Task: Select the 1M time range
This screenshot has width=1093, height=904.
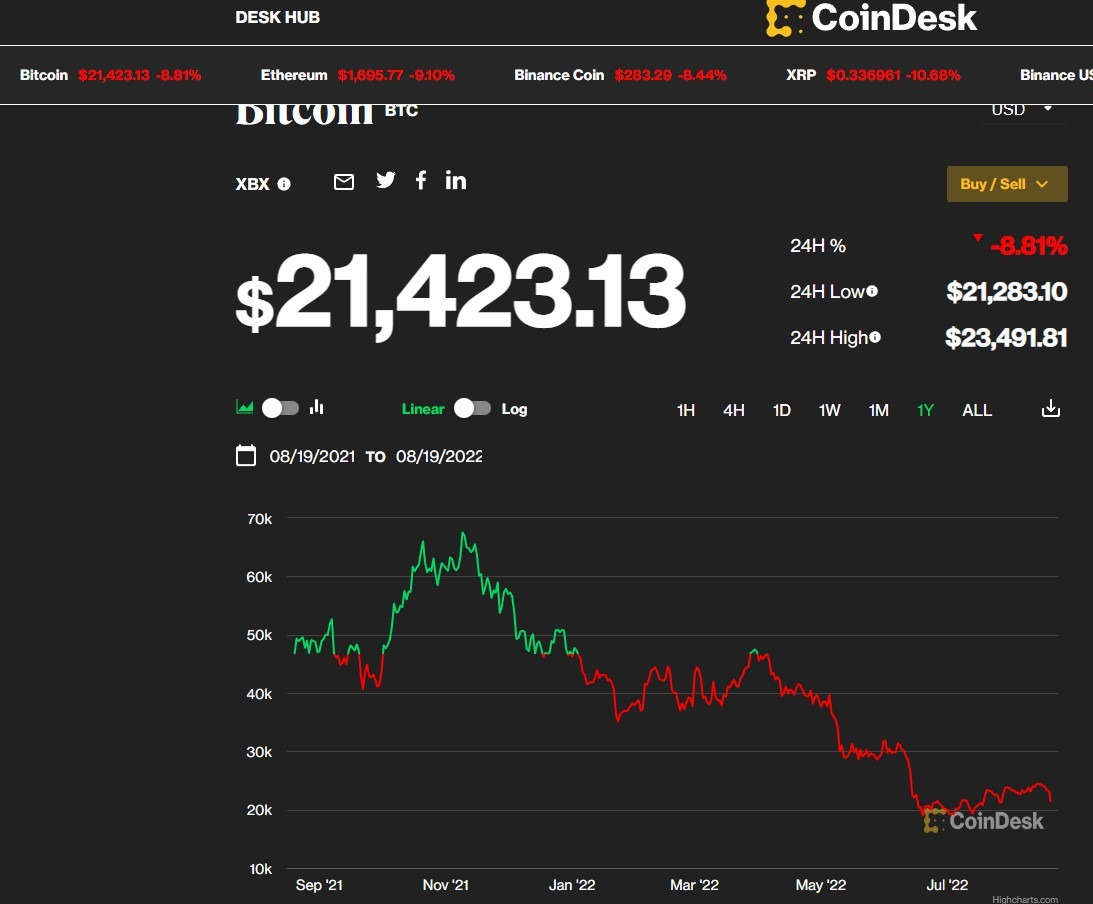Action: [878, 411]
